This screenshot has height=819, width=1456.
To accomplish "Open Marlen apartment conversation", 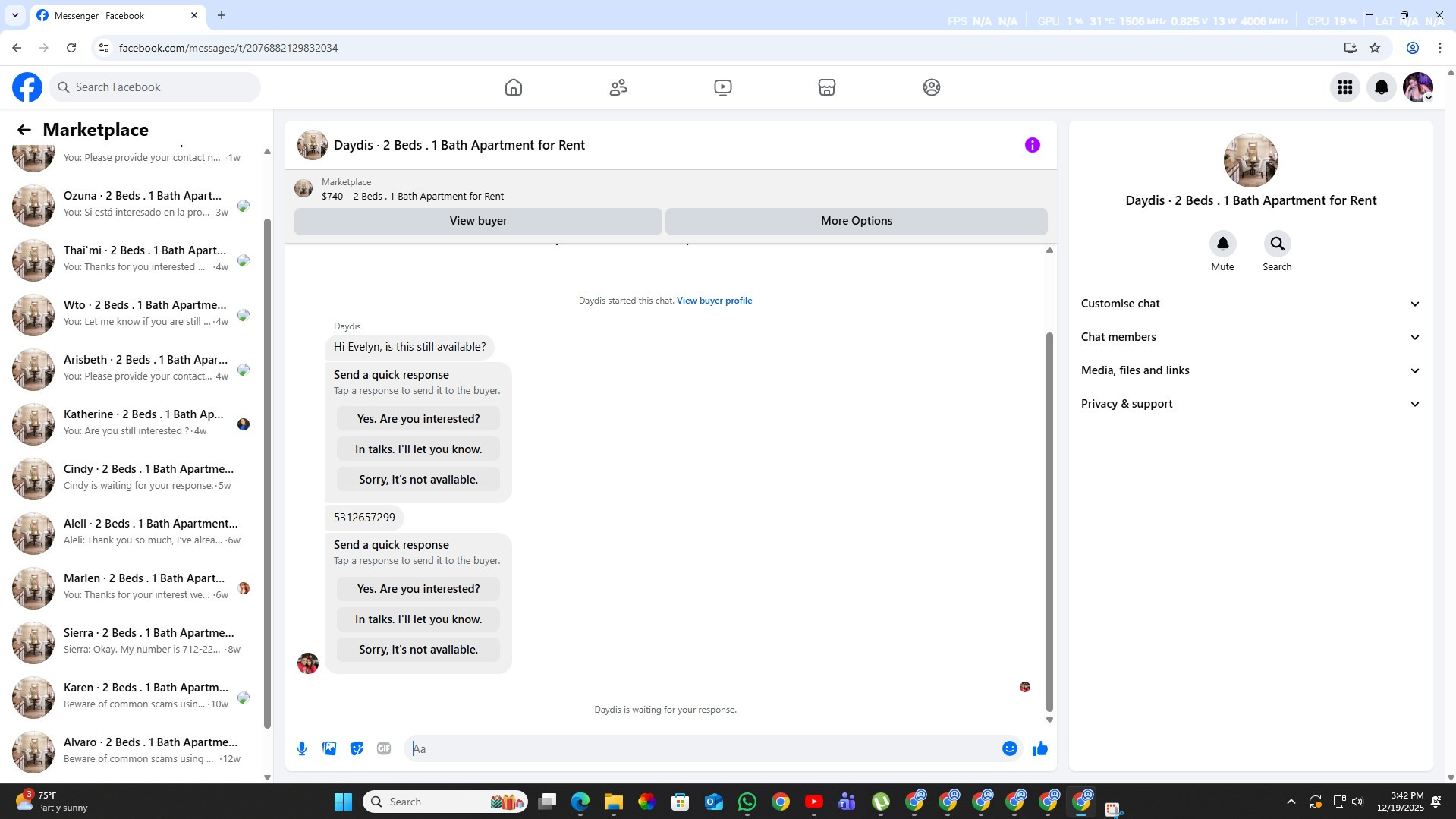I will click(134, 588).
